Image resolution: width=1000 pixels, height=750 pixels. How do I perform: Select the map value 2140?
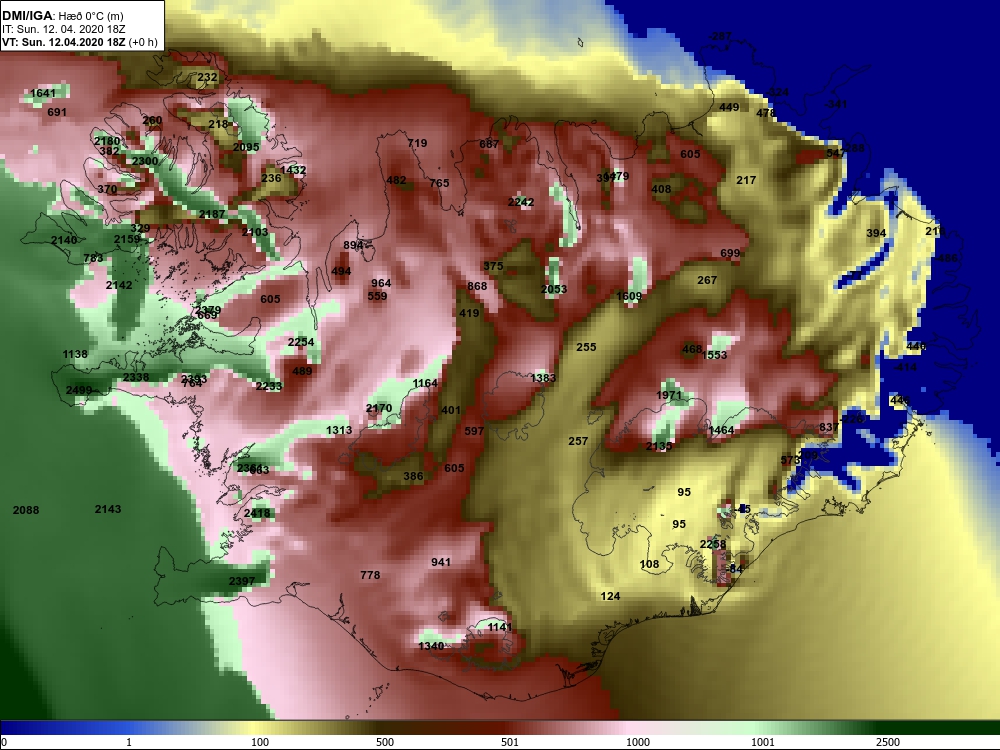pos(64,240)
